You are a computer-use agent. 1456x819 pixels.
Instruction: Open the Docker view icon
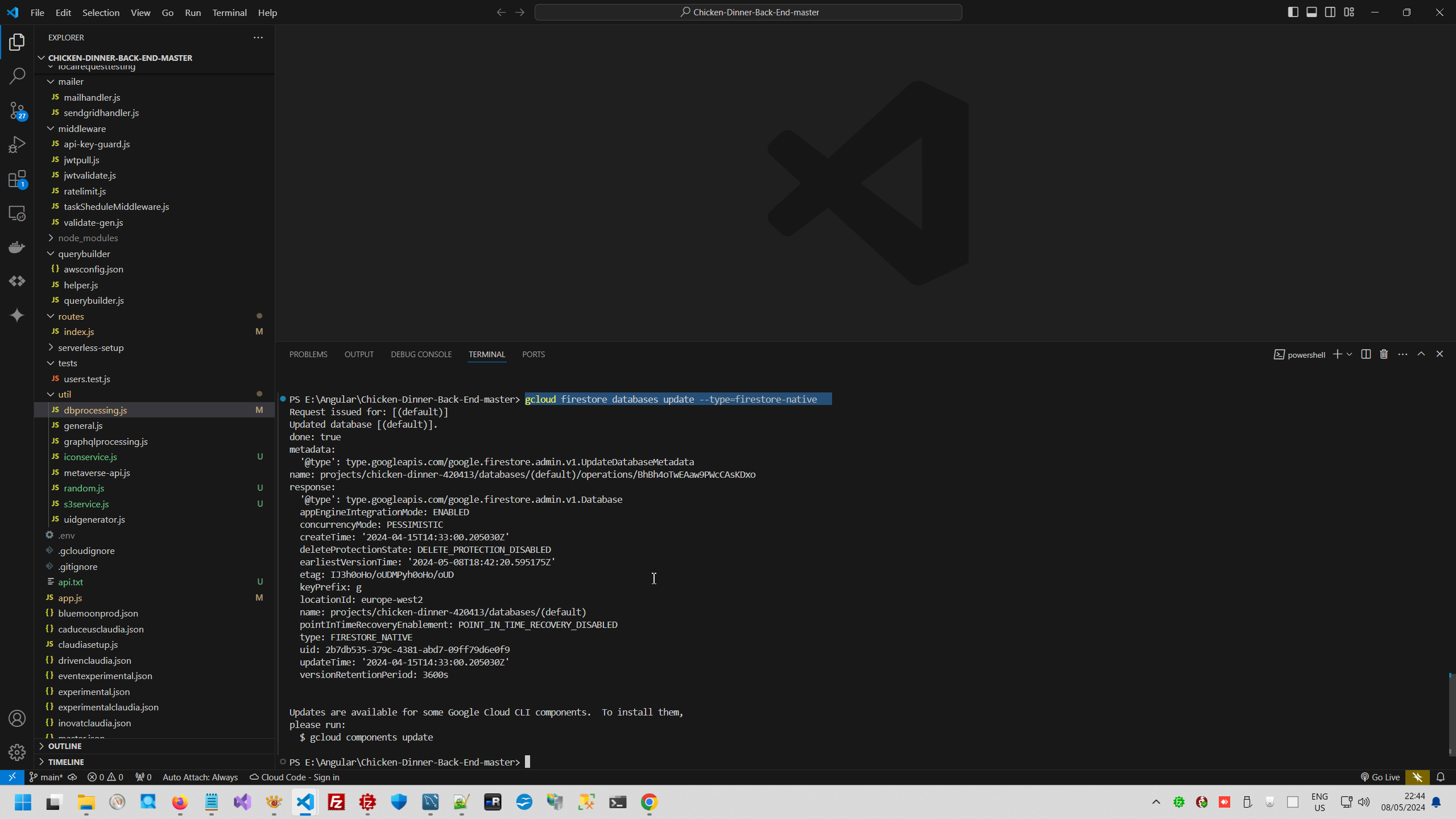17,247
